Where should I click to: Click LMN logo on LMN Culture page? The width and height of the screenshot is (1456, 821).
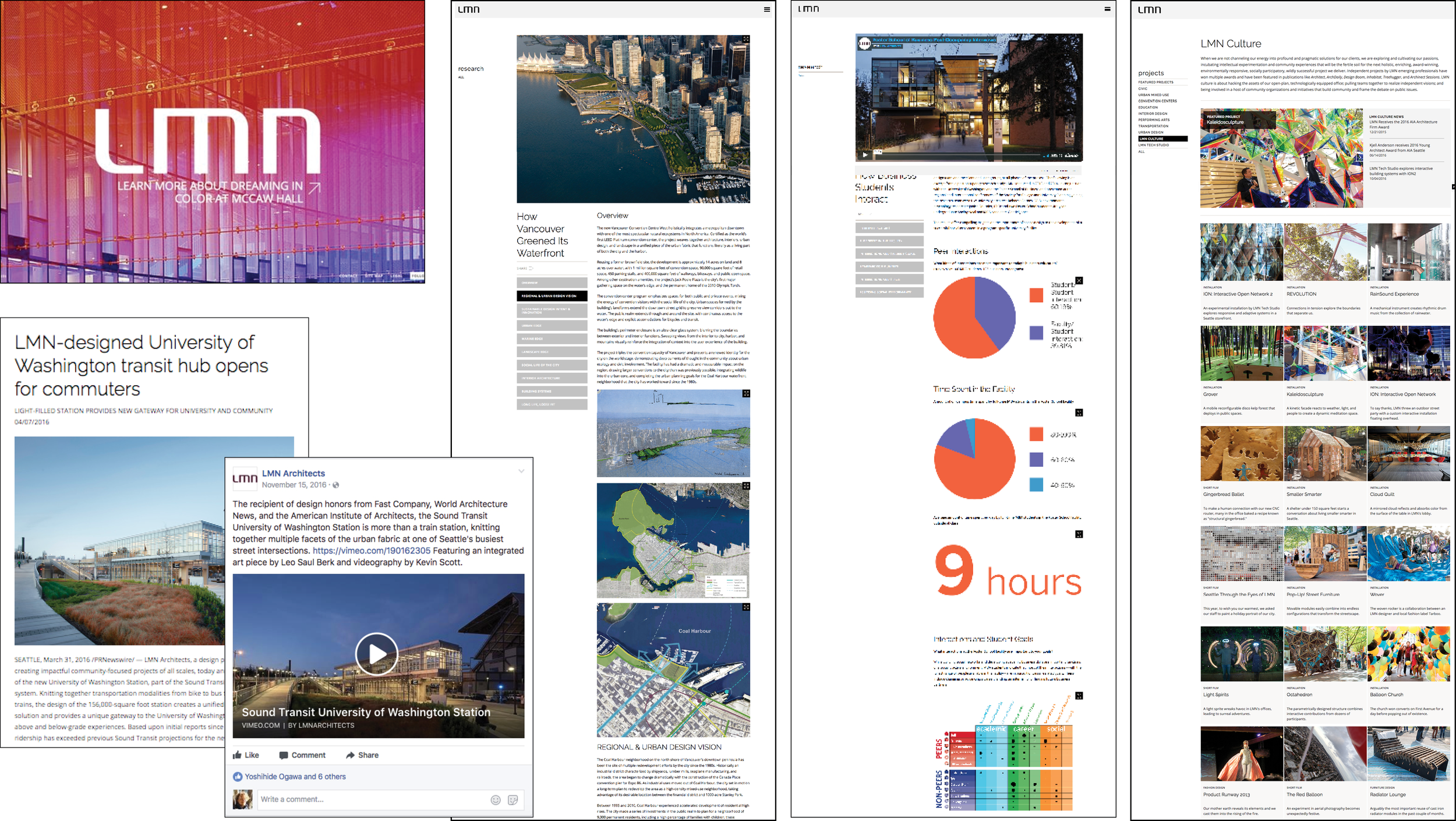(1149, 9)
